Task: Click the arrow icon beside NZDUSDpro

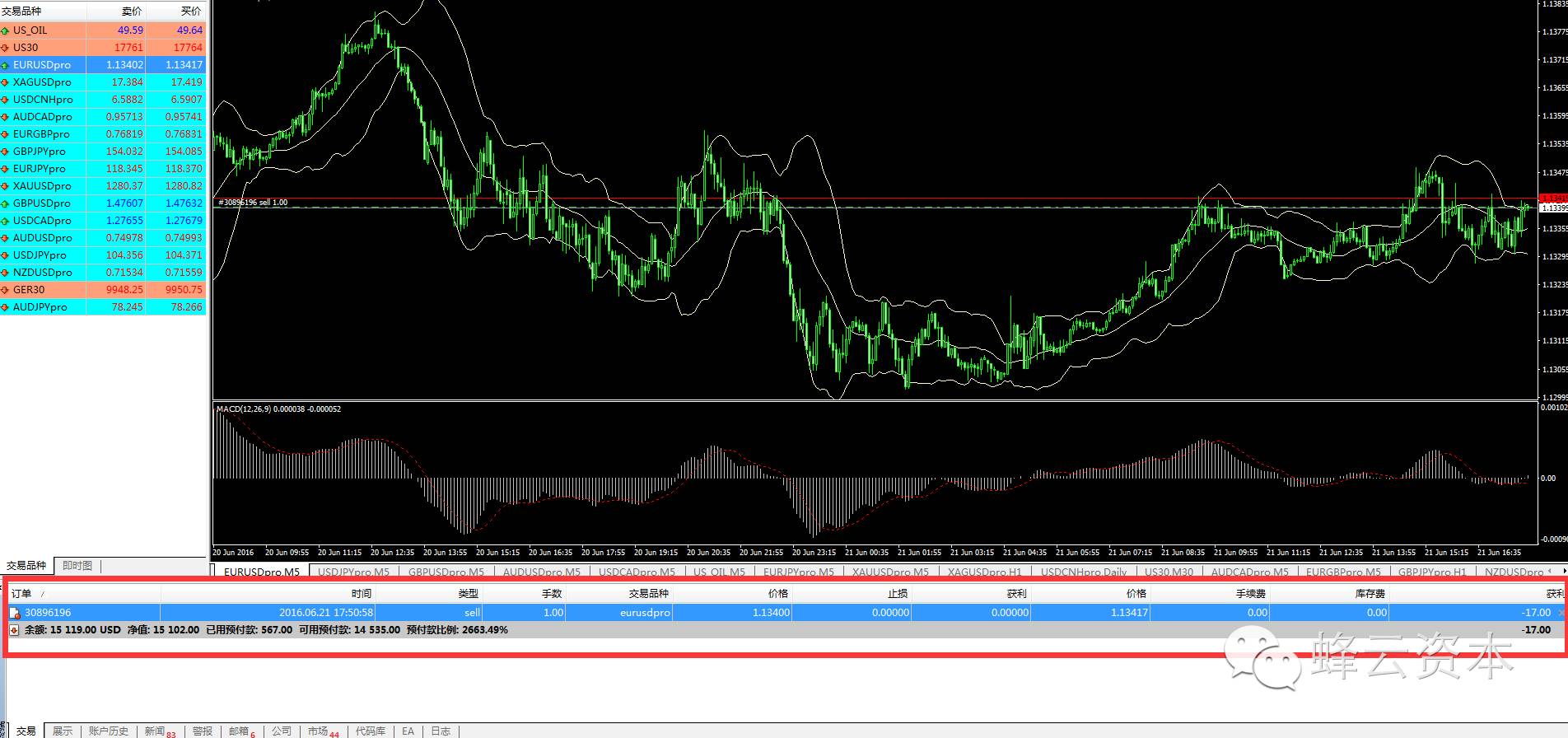Action: coord(6,273)
